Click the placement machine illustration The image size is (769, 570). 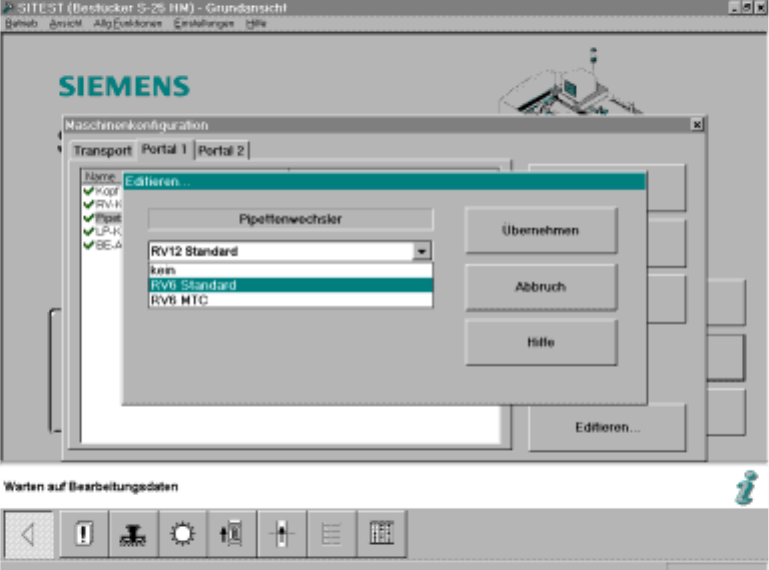pyautogui.click(x=569, y=83)
